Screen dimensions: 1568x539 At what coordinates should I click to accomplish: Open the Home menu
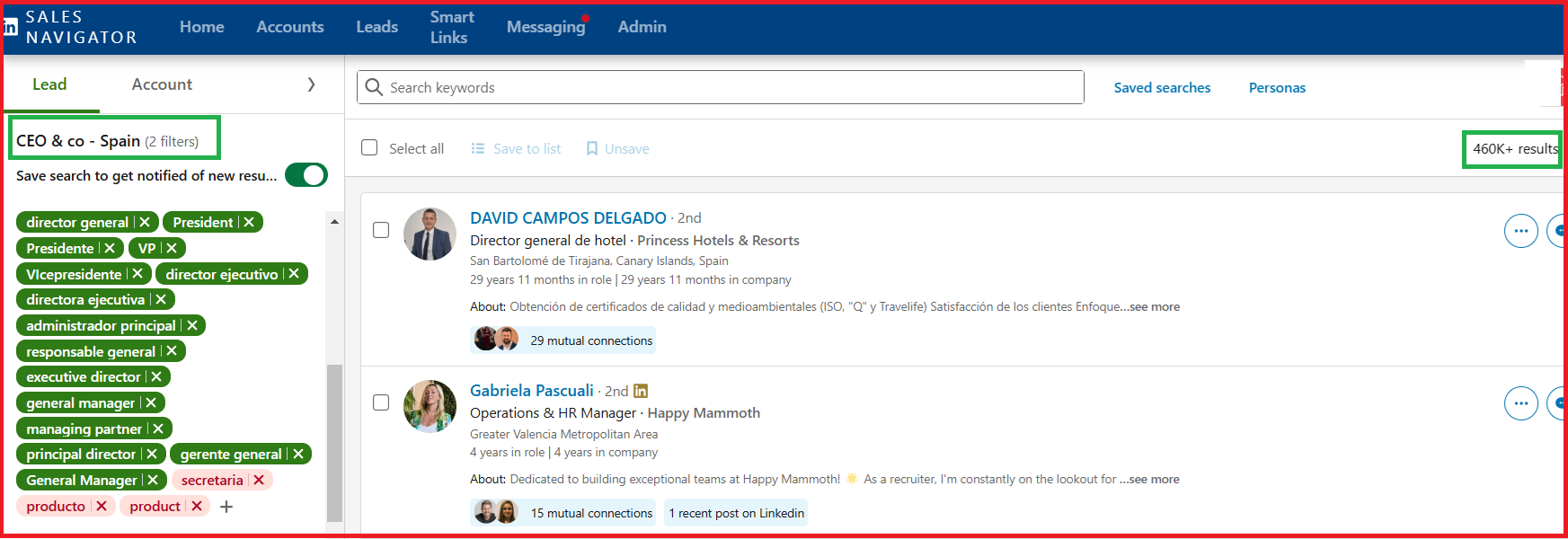click(x=202, y=27)
